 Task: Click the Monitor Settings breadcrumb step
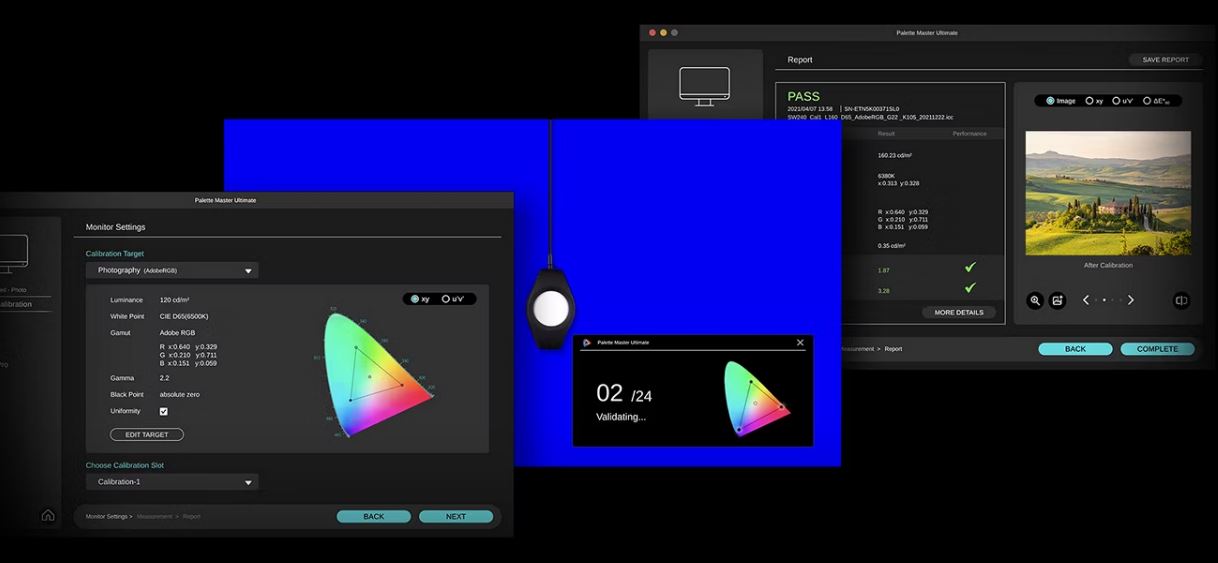coord(108,517)
